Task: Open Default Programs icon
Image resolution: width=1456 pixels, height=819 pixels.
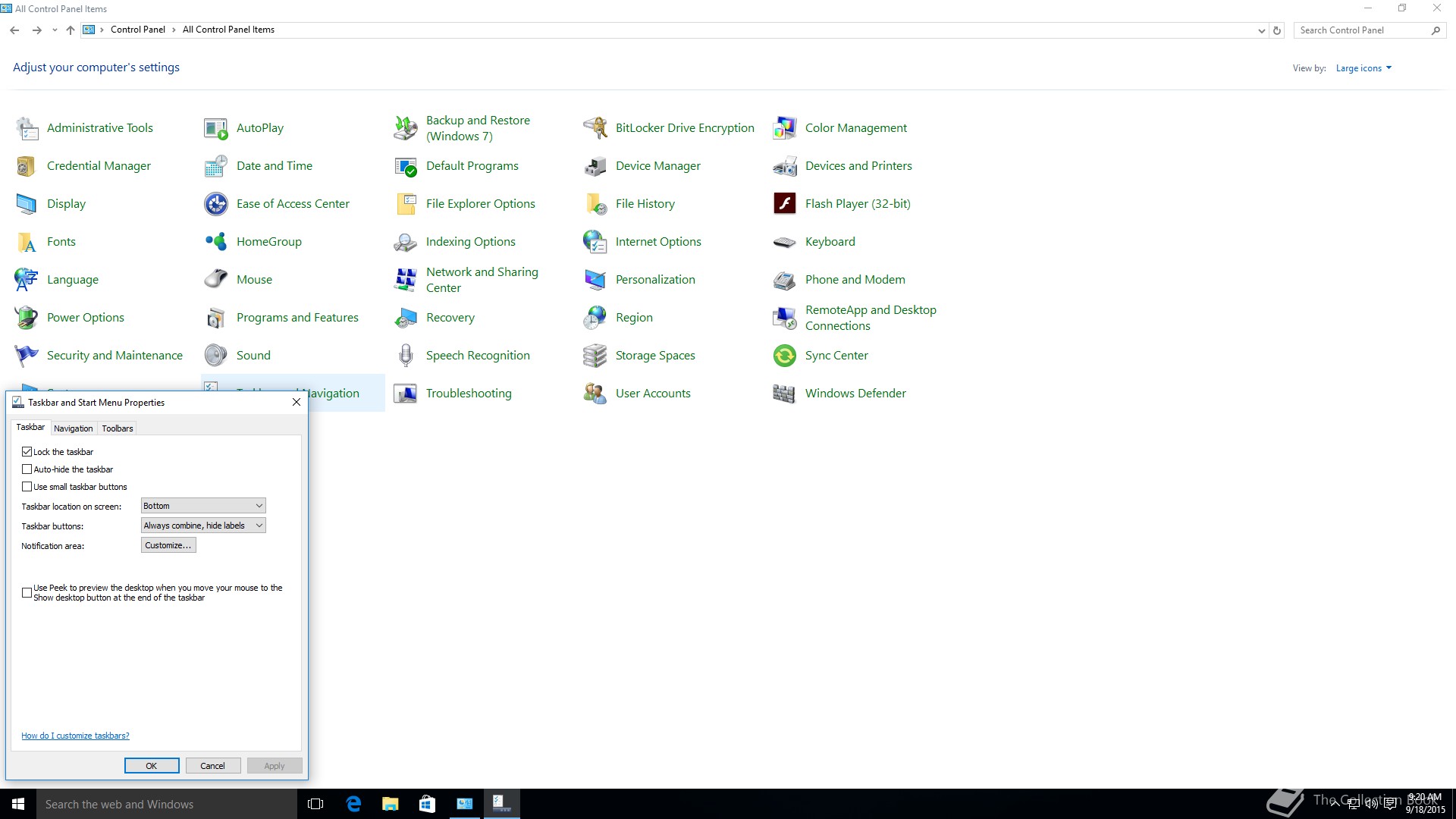Action: (406, 166)
